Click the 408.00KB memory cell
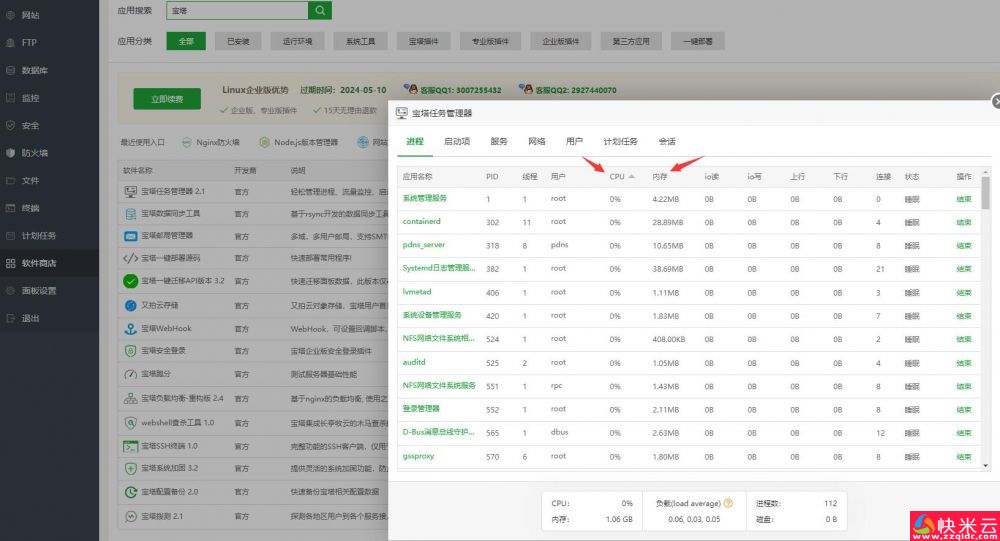Screen dimensions: 1000x541 pos(668,339)
